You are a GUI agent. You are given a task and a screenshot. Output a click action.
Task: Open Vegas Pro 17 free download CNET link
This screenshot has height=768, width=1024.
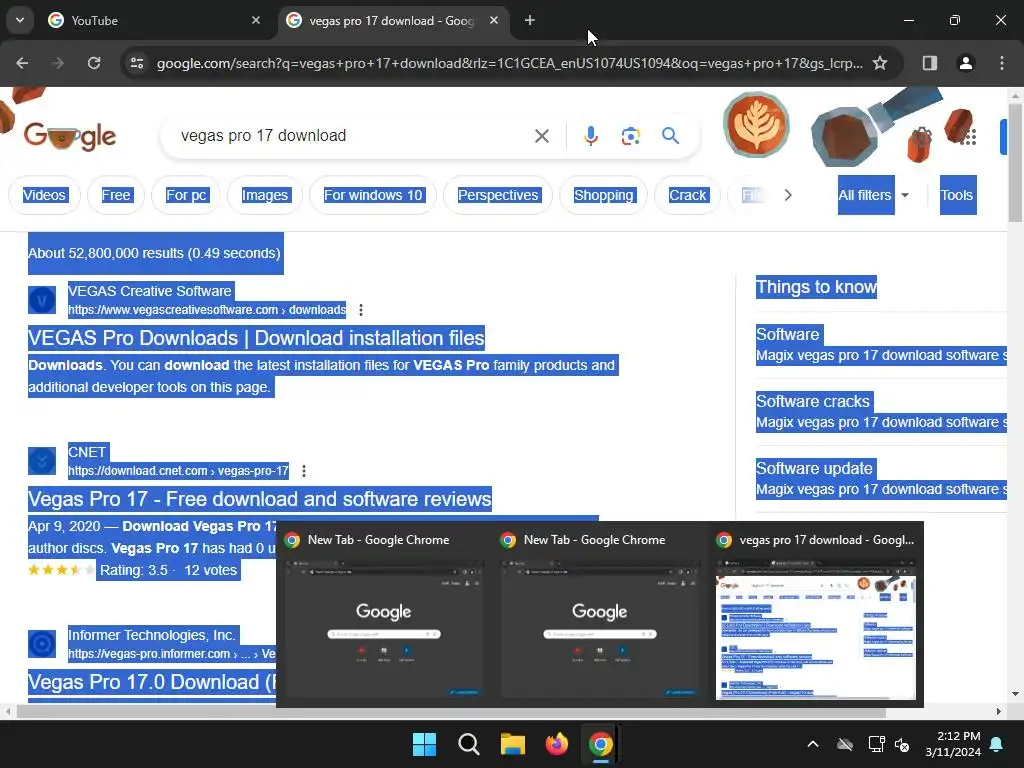[259, 500]
